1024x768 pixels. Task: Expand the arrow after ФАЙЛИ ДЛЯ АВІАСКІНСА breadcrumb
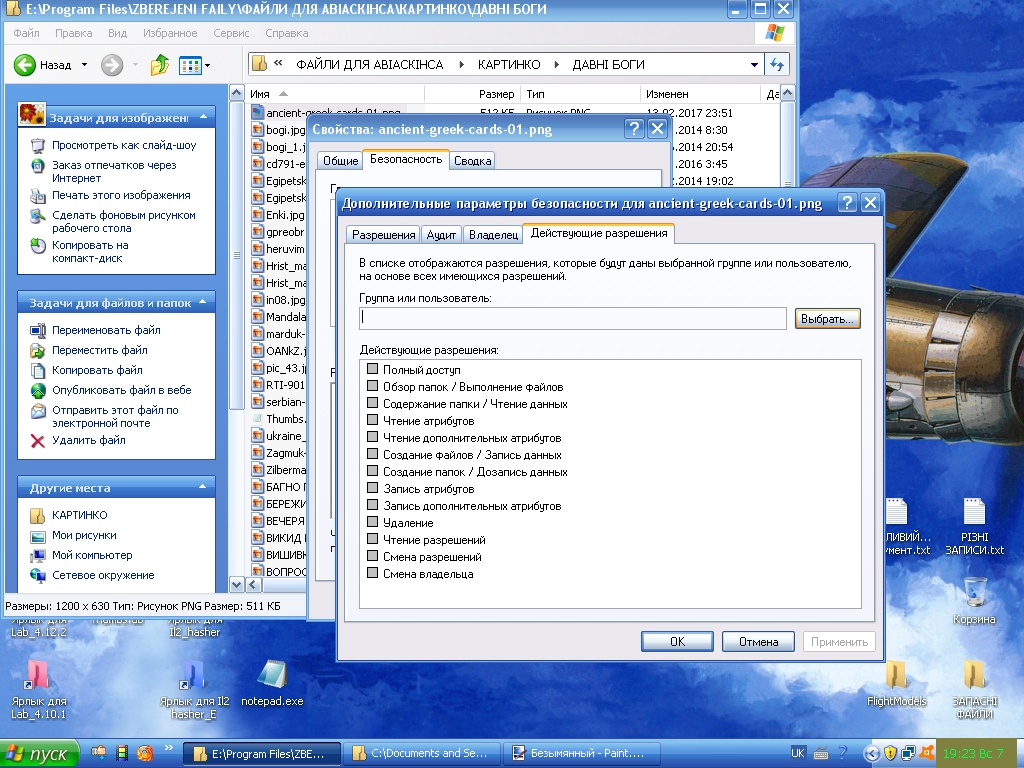(462, 64)
